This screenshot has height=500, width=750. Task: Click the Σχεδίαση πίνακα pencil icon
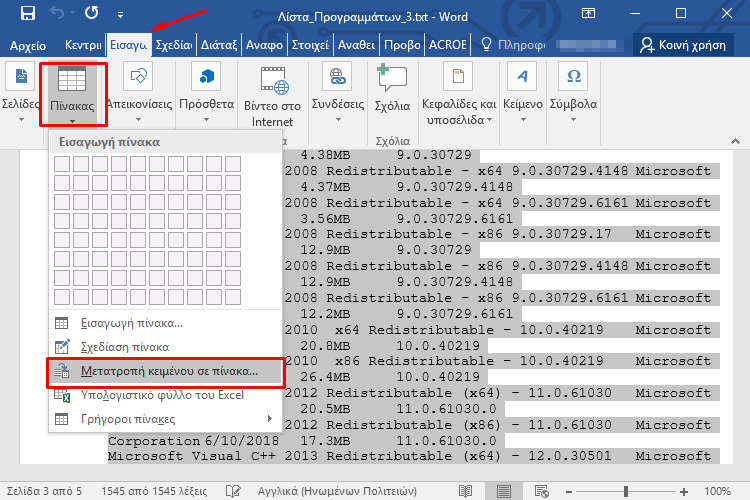tap(62, 347)
